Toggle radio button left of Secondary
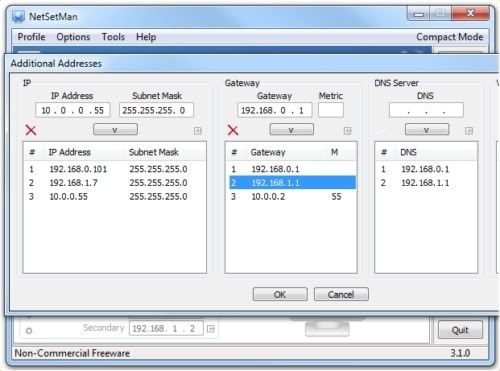 [x=29, y=331]
